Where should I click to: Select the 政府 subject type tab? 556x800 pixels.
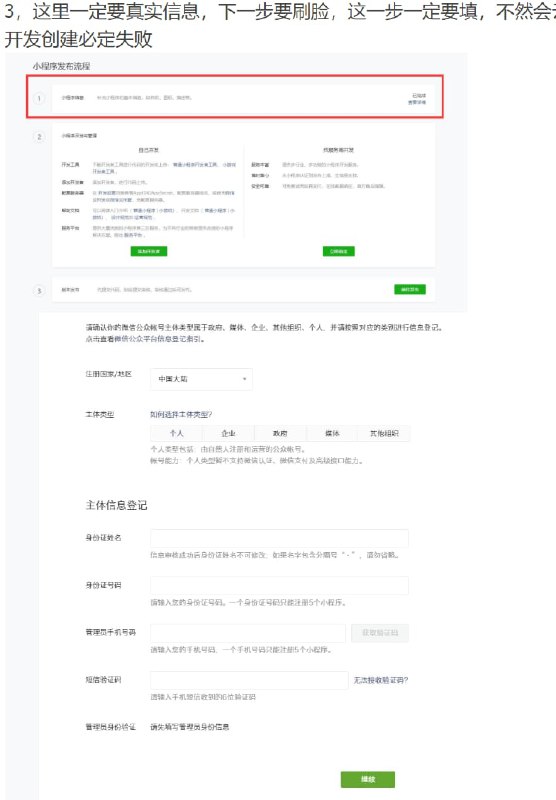coord(280,433)
